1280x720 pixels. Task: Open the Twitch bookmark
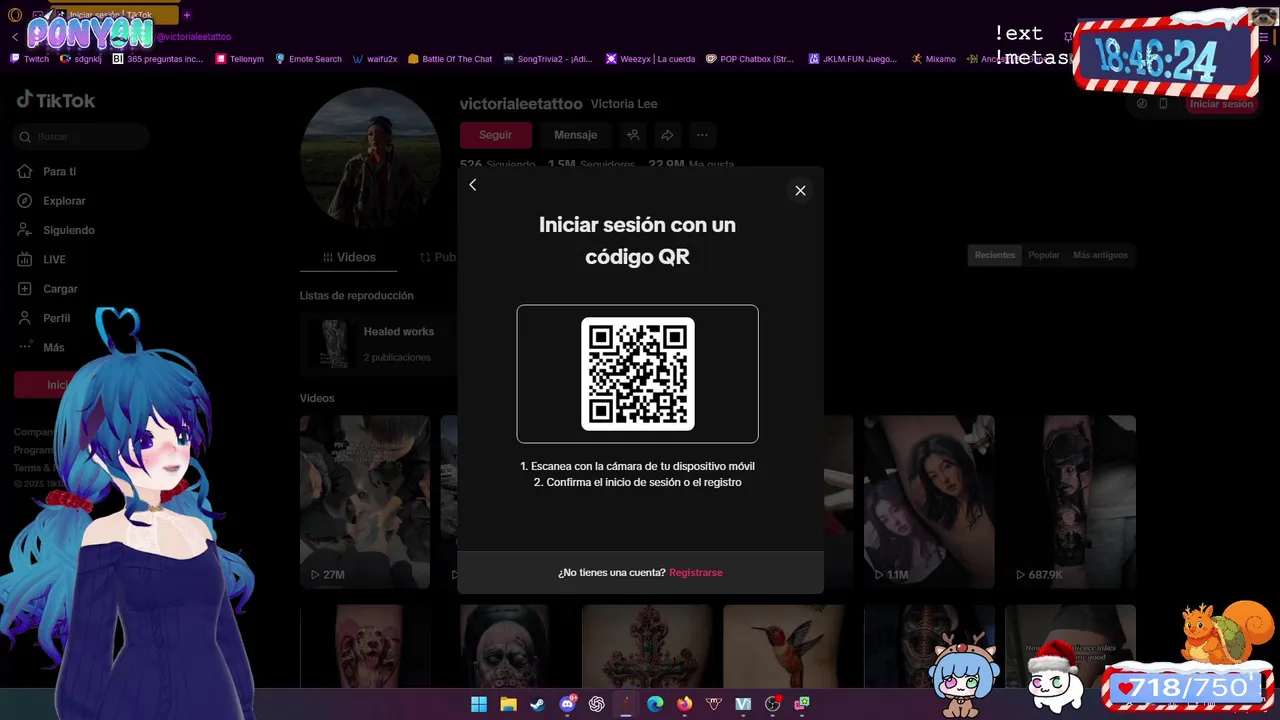click(x=29, y=59)
